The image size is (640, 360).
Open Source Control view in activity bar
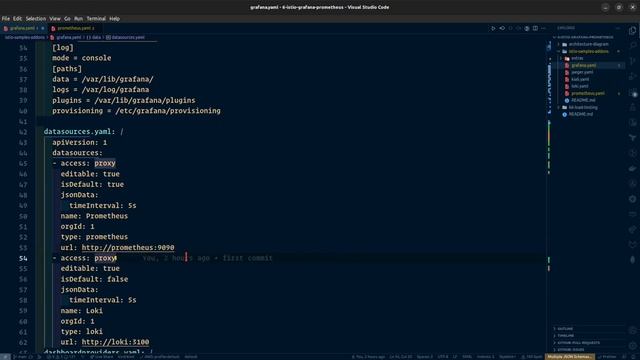pos(633,61)
